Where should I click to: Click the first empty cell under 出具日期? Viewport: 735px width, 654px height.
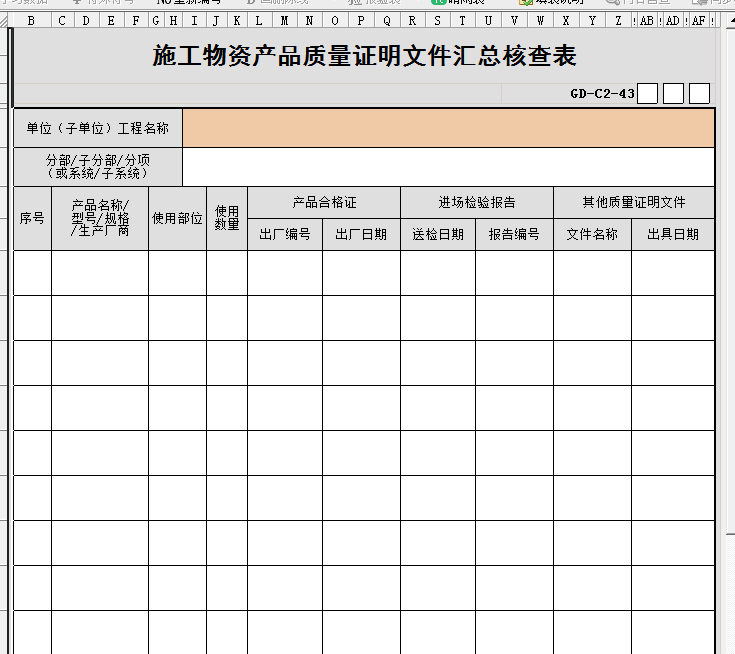coord(673,273)
